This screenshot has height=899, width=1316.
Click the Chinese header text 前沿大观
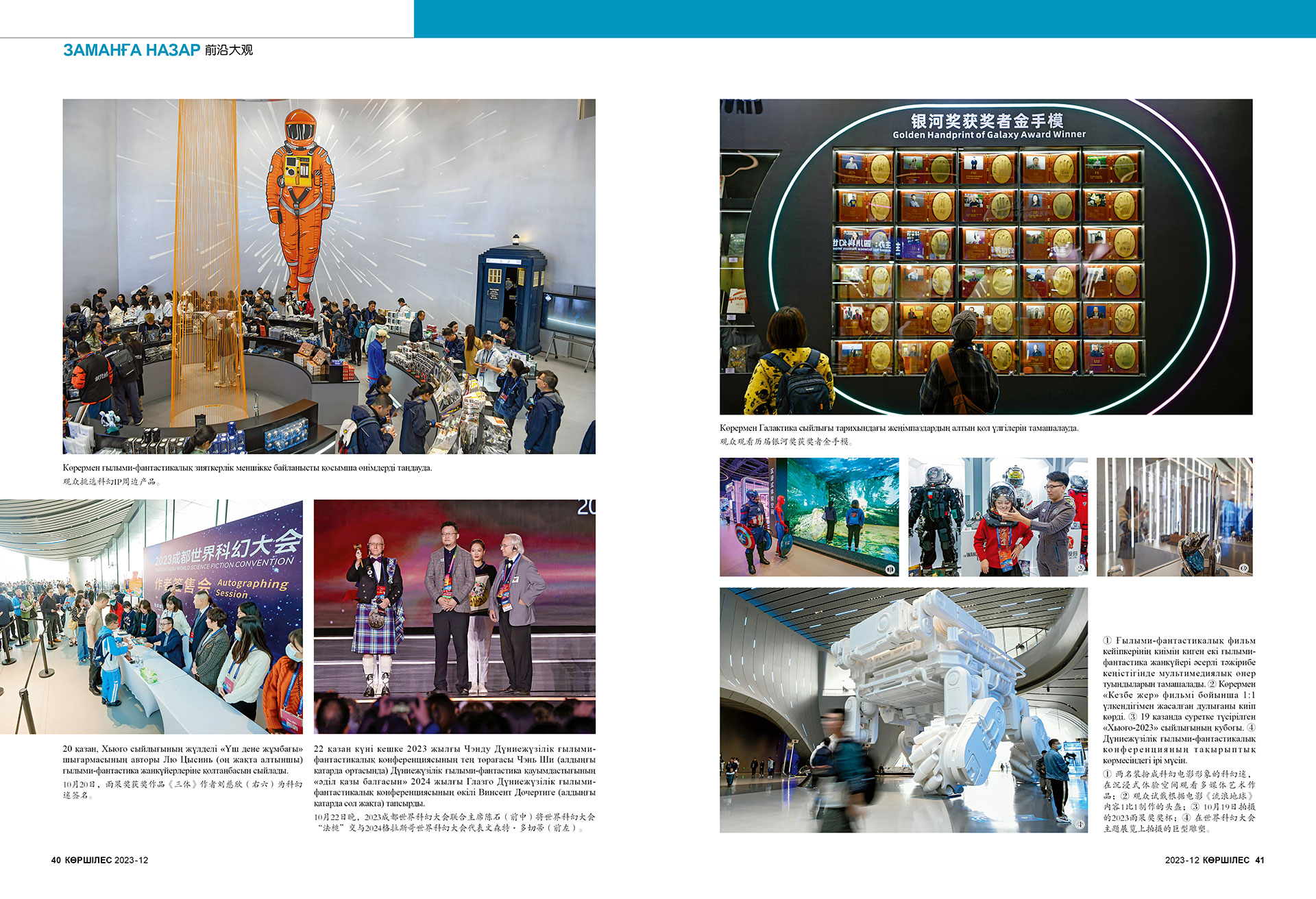(228, 50)
